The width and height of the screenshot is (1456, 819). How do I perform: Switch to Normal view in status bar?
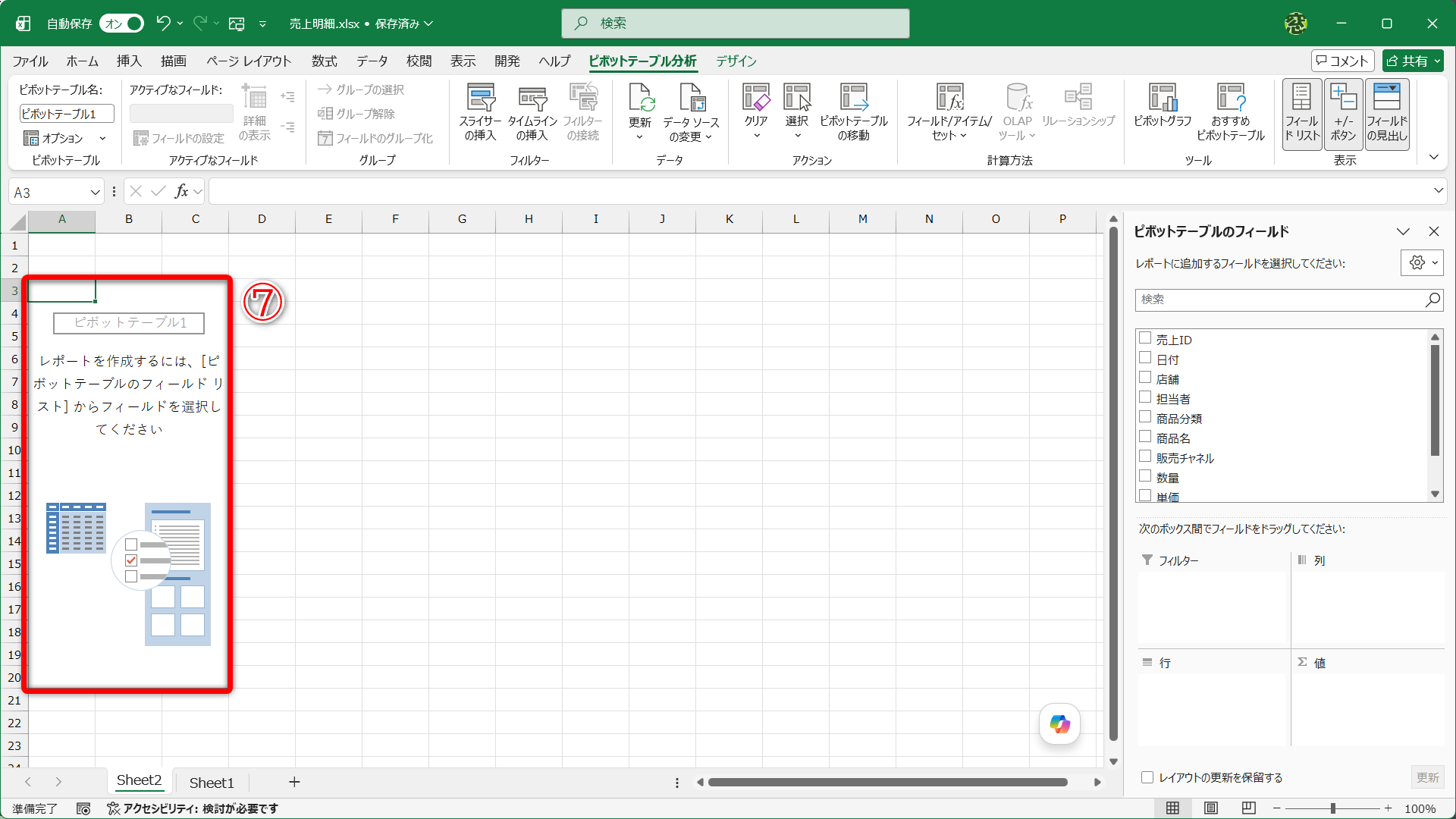click(1172, 808)
